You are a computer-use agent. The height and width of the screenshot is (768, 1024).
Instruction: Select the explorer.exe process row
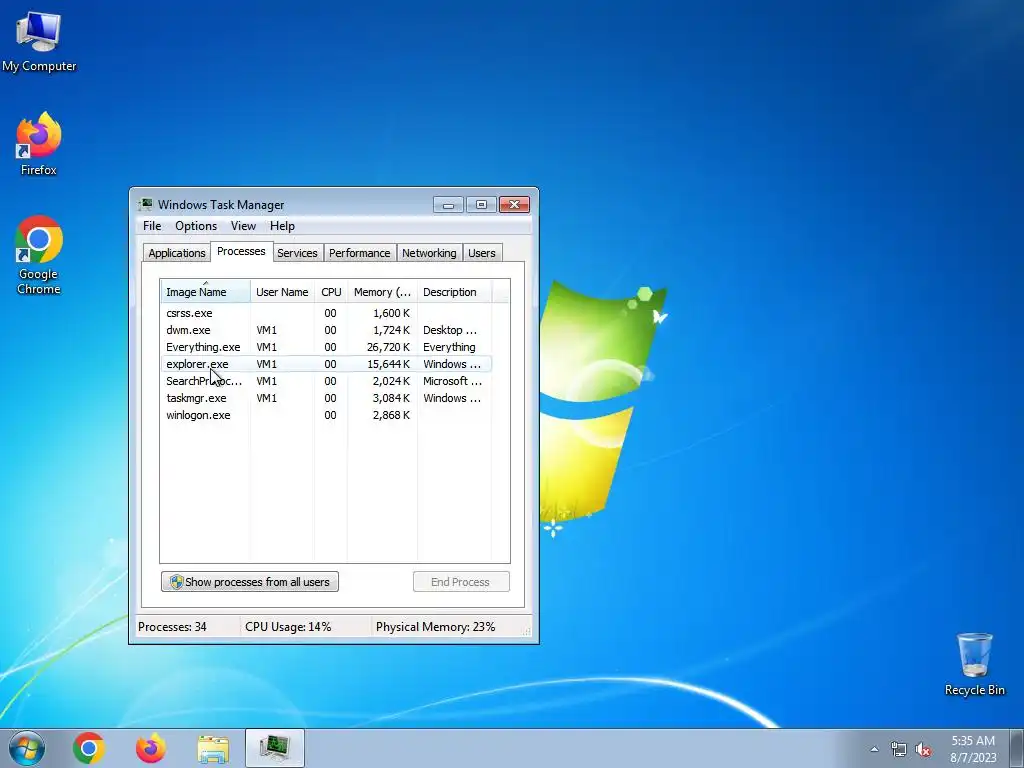pyautogui.click(x=326, y=364)
